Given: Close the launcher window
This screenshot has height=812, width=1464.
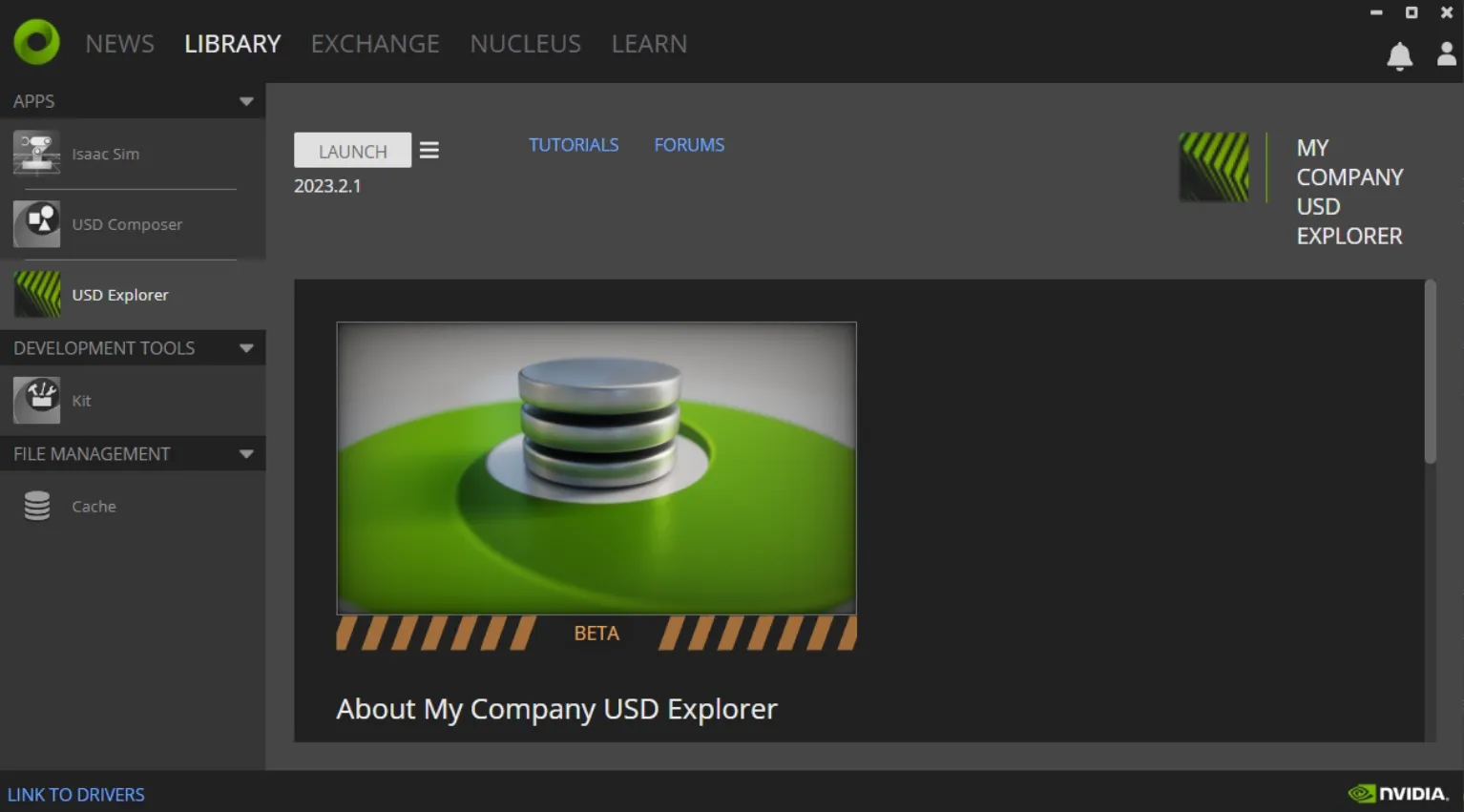Looking at the screenshot, I should [1447, 12].
